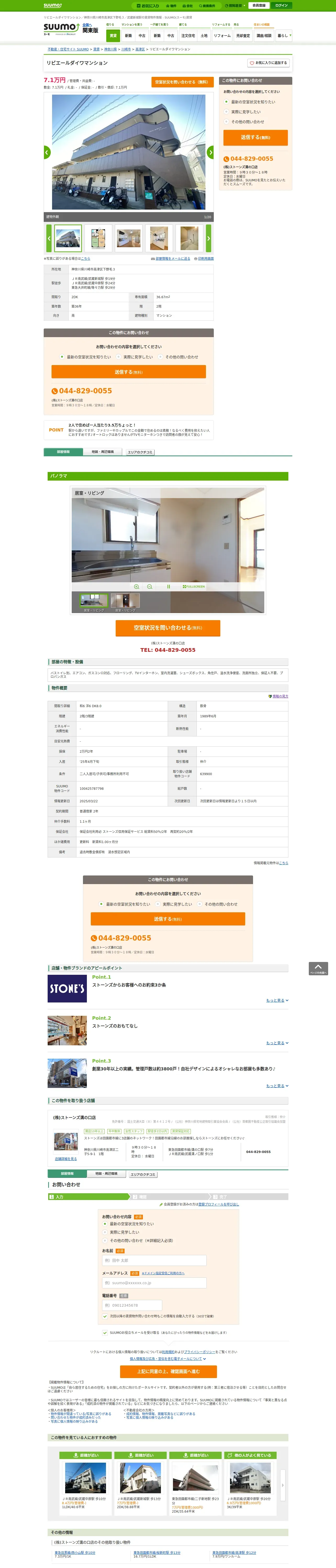Open 検索条件 in the top green bar

[x=207, y=5]
